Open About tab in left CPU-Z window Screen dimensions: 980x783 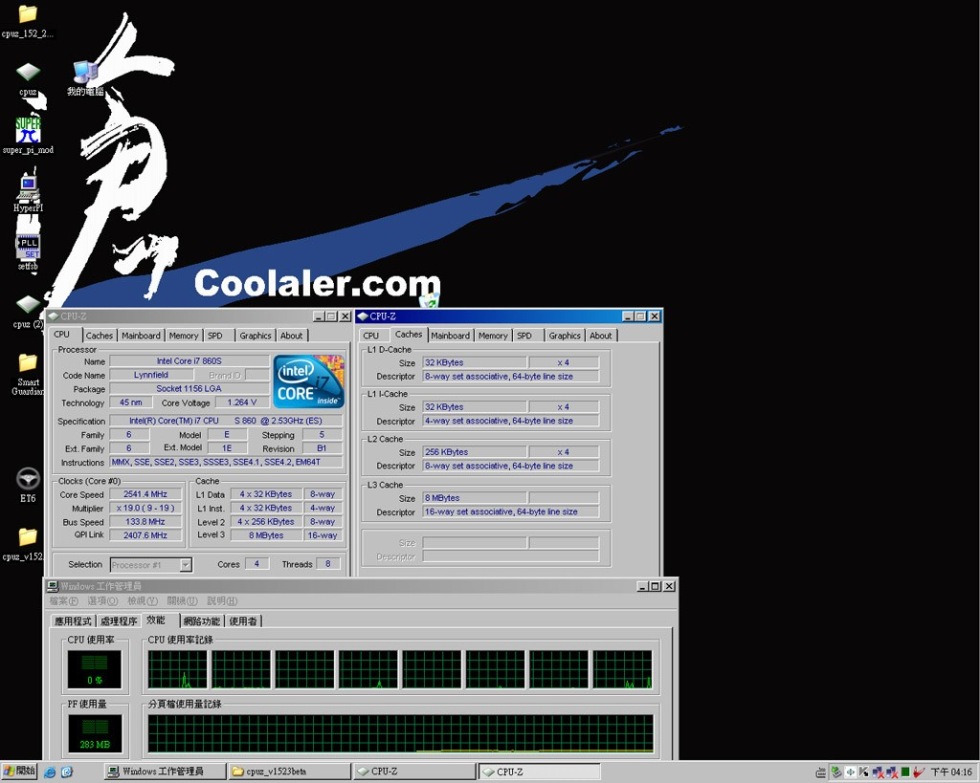pyautogui.click(x=291, y=336)
